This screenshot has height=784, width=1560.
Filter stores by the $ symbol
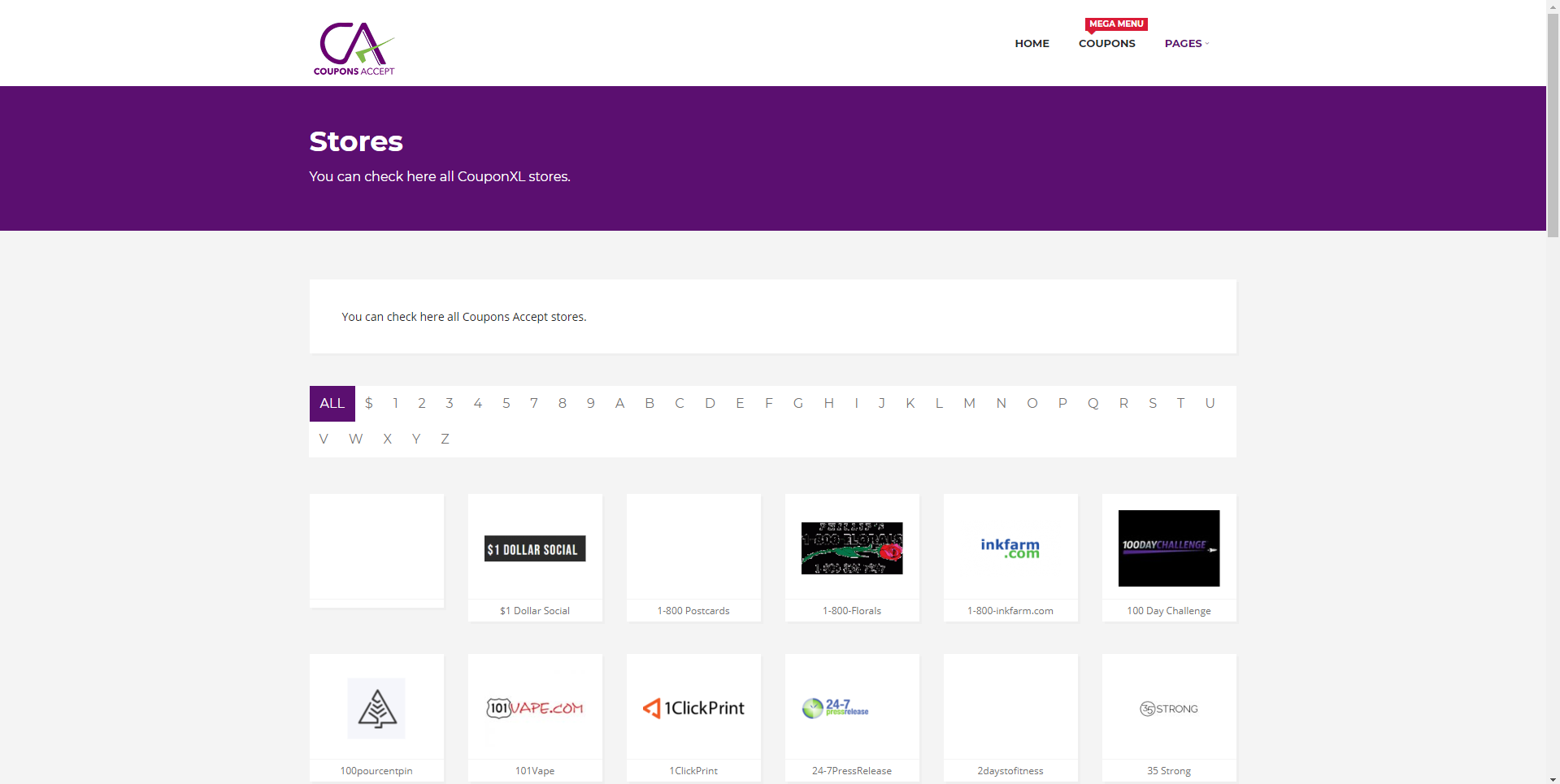pos(369,404)
